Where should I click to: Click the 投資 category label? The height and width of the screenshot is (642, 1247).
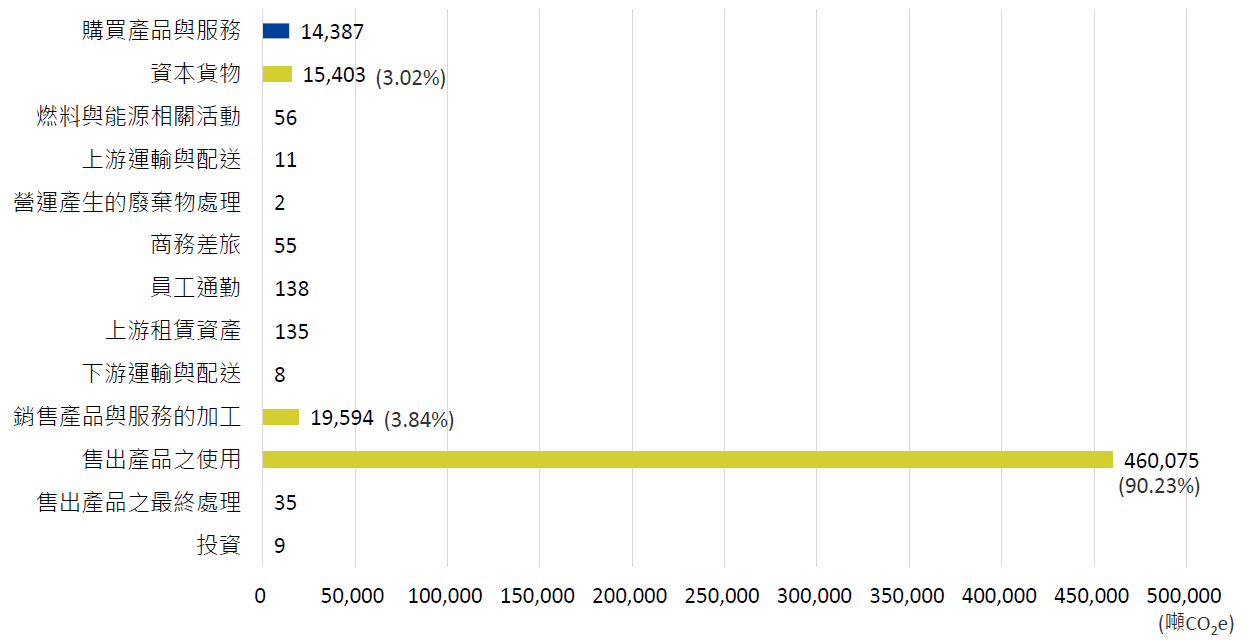point(219,546)
